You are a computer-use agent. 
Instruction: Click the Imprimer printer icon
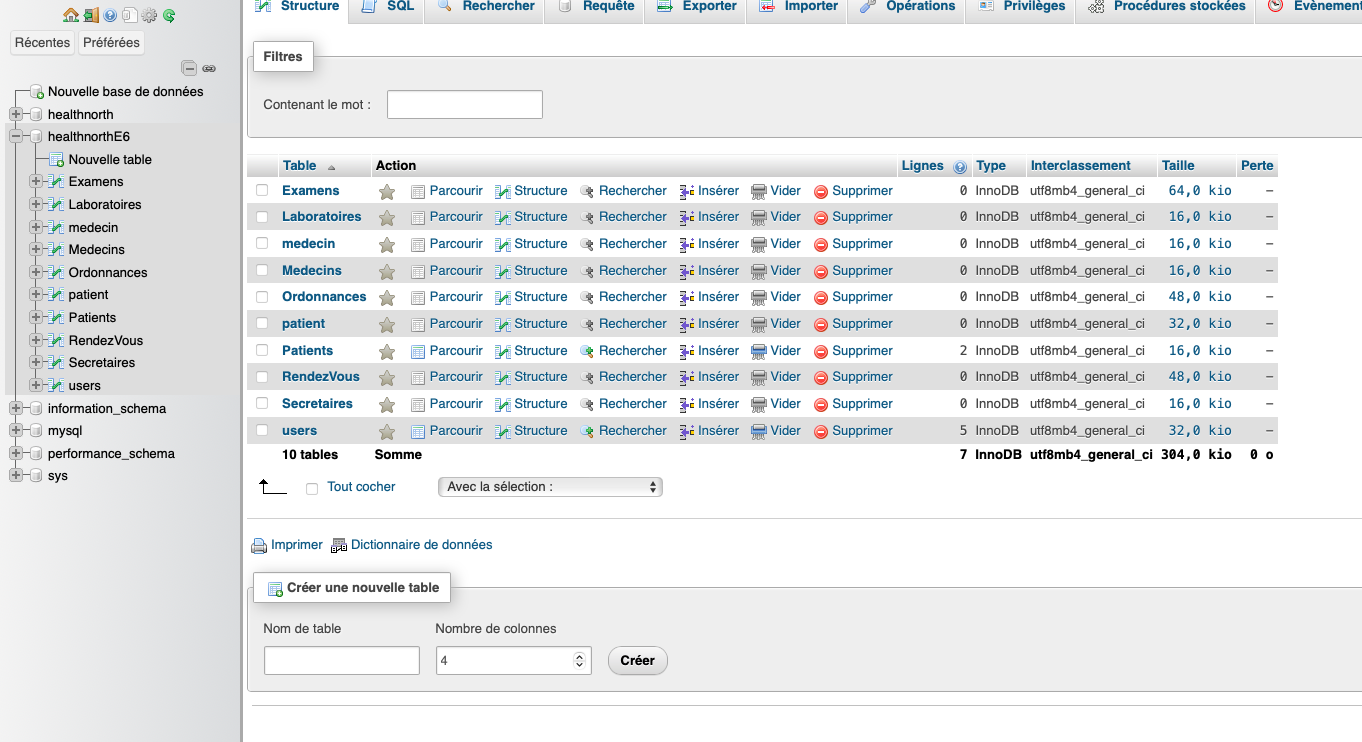tap(259, 546)
